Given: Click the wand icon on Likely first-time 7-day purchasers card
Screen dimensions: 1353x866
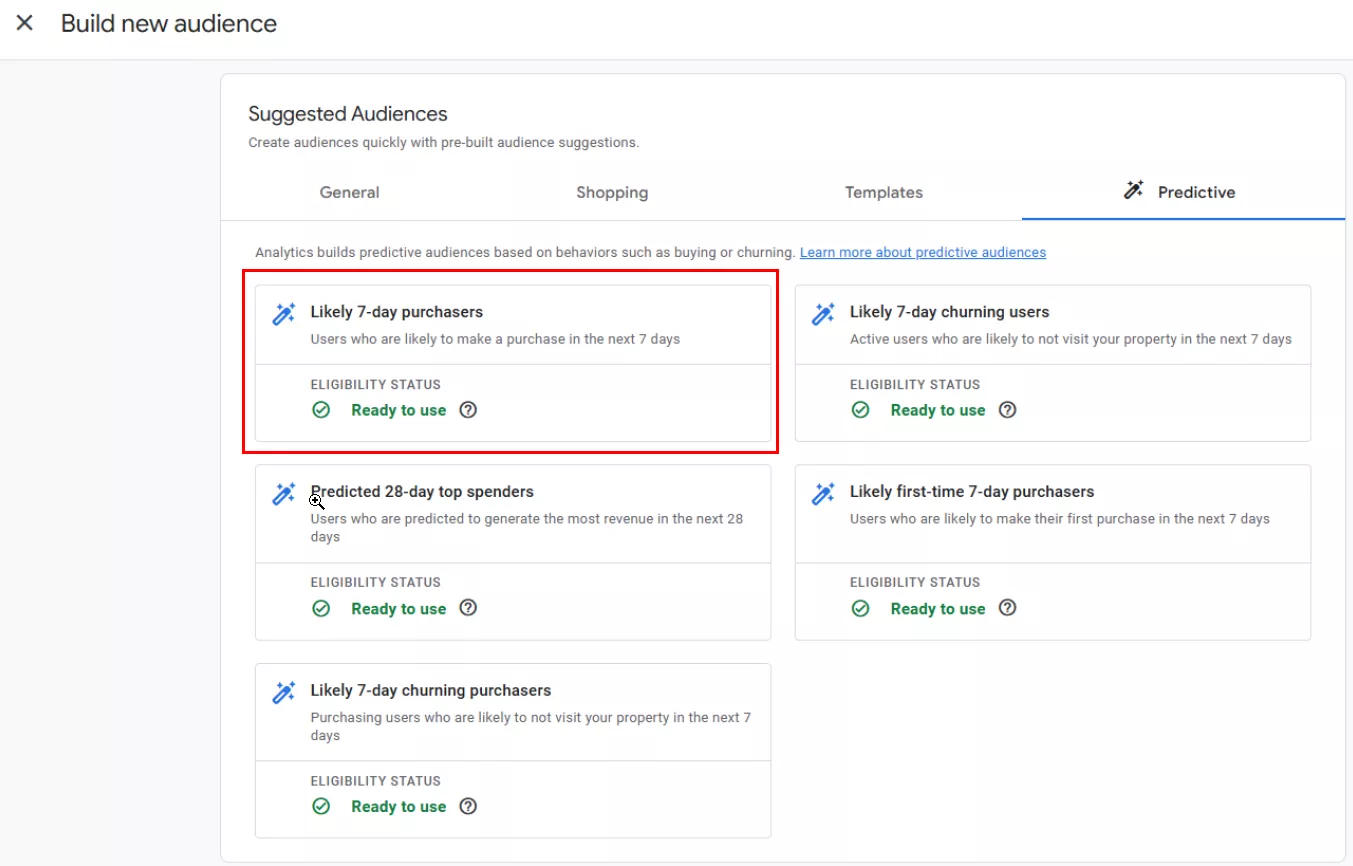Looking at the screenshot, I should pos(823,493).
